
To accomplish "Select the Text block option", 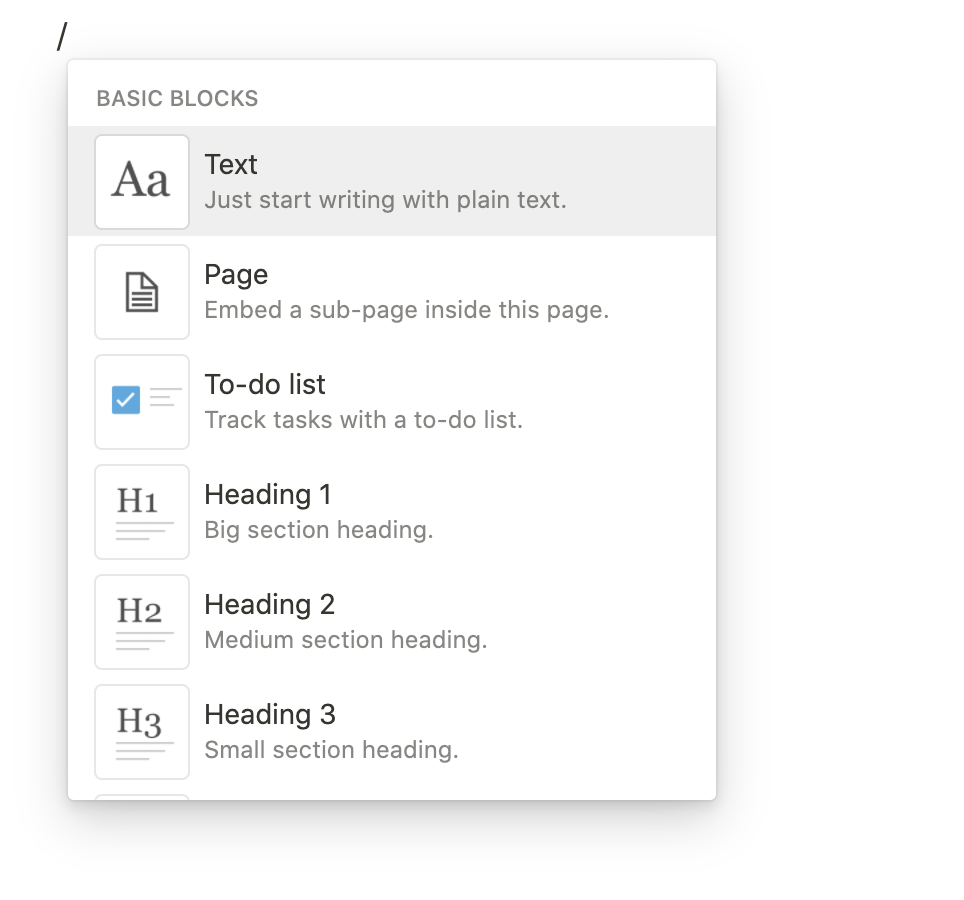I will tap(392, 181).
